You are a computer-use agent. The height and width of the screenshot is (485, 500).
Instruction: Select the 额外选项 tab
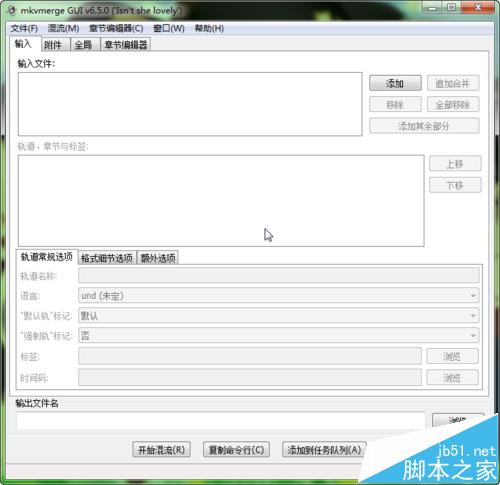tap(158, 258)
